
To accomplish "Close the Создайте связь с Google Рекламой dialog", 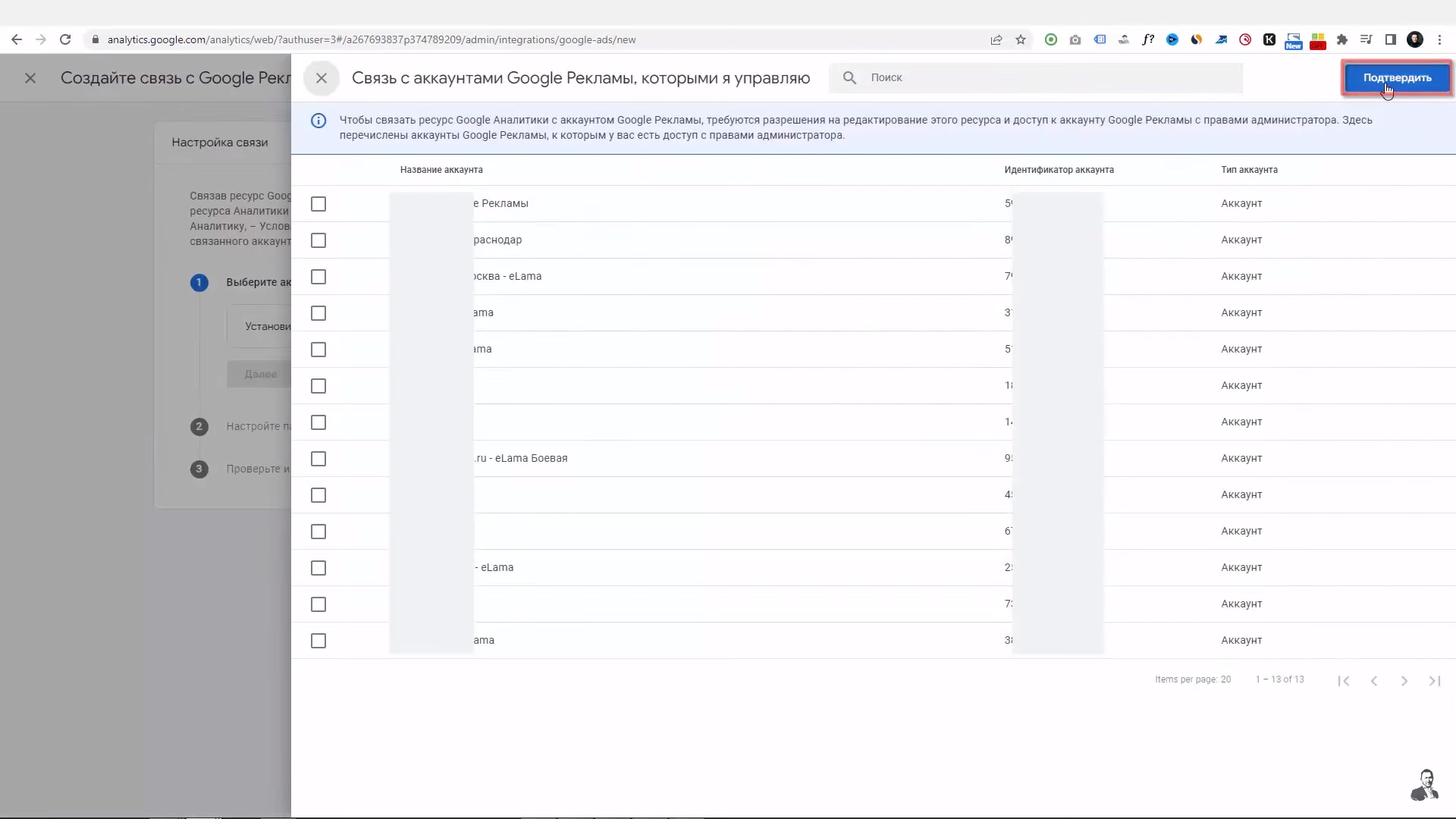I will [30, 78].
